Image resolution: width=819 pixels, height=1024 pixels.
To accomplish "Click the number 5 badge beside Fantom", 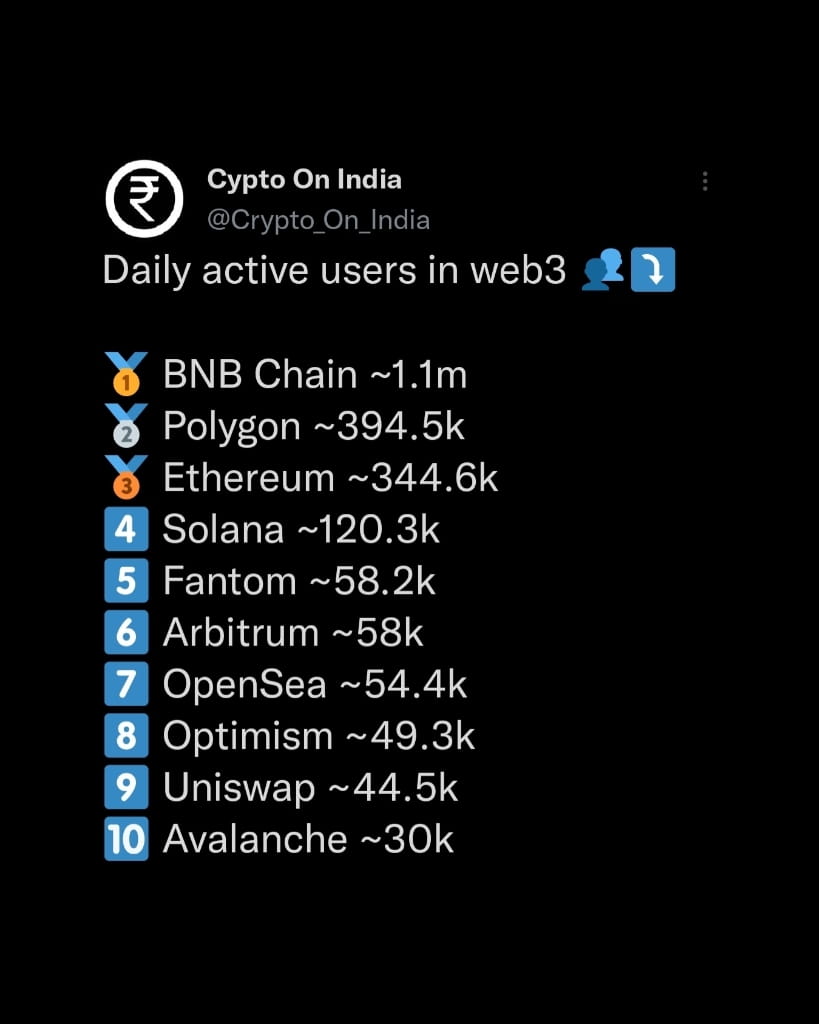I will pos(125,580).
